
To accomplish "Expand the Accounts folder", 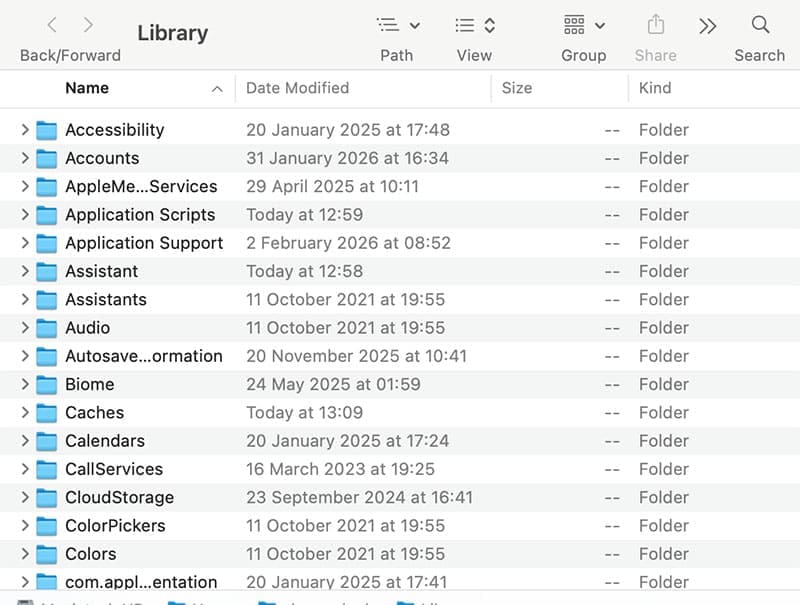I will (24, 158).
